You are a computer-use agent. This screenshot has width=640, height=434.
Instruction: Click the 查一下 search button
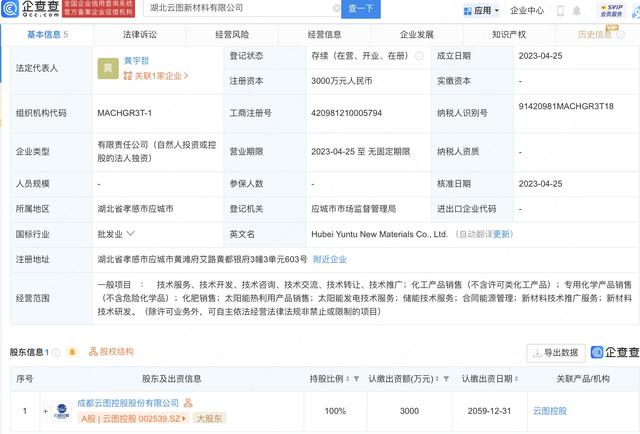click(x=361, y=9)
